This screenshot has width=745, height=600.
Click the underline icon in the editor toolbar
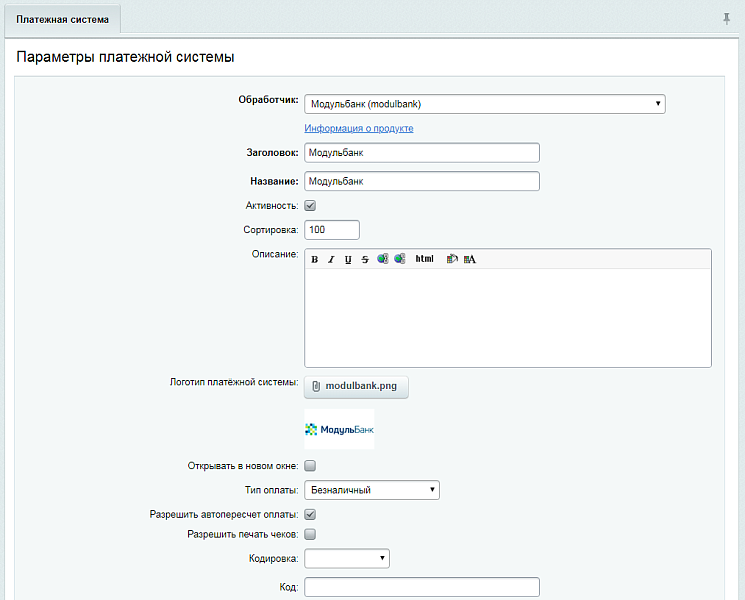click(x=348, y=259)
